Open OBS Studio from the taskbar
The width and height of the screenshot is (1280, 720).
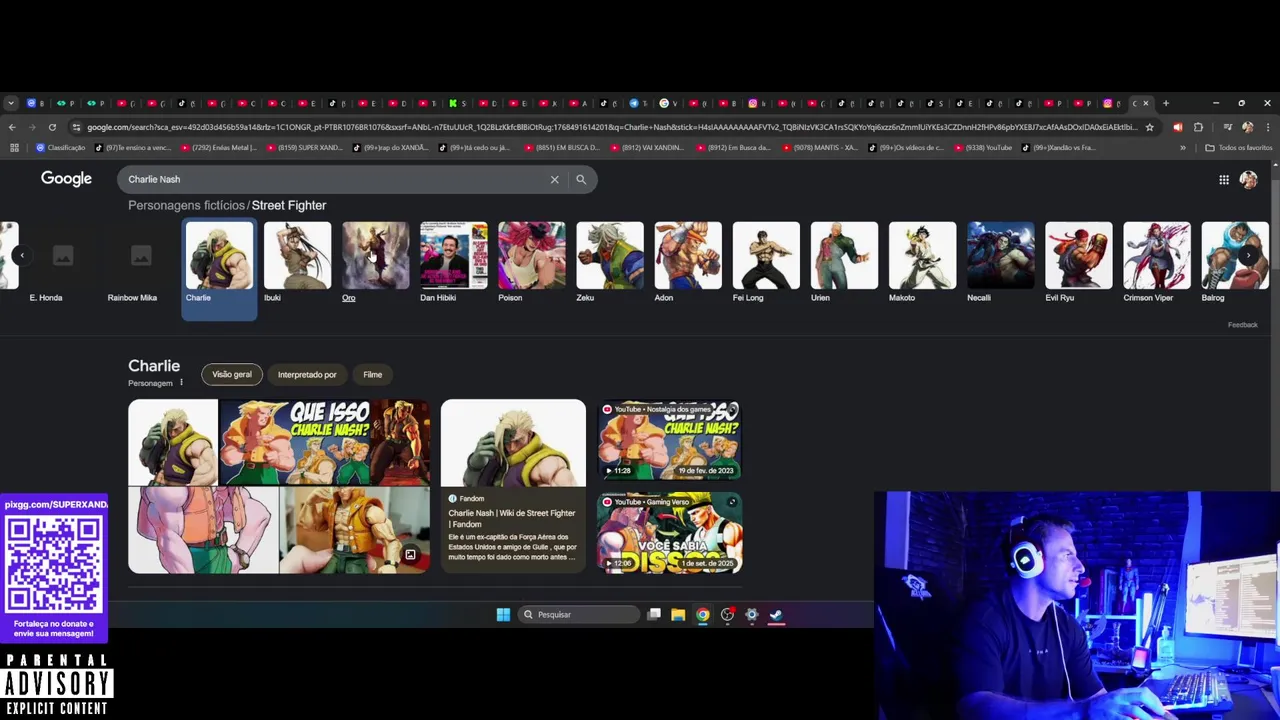727,615
